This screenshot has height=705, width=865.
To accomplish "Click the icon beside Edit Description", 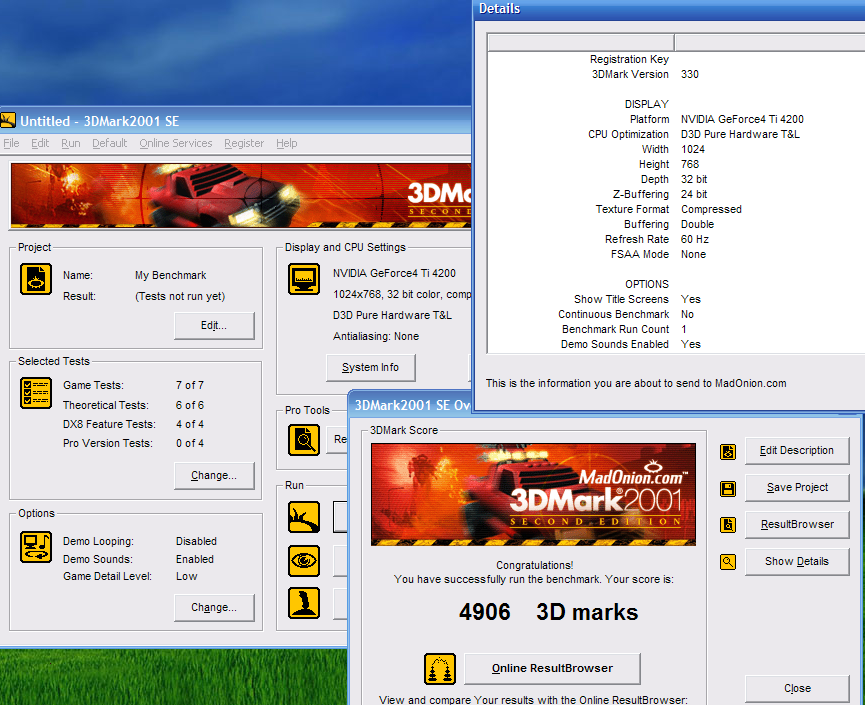I will (x=728, y=452).
